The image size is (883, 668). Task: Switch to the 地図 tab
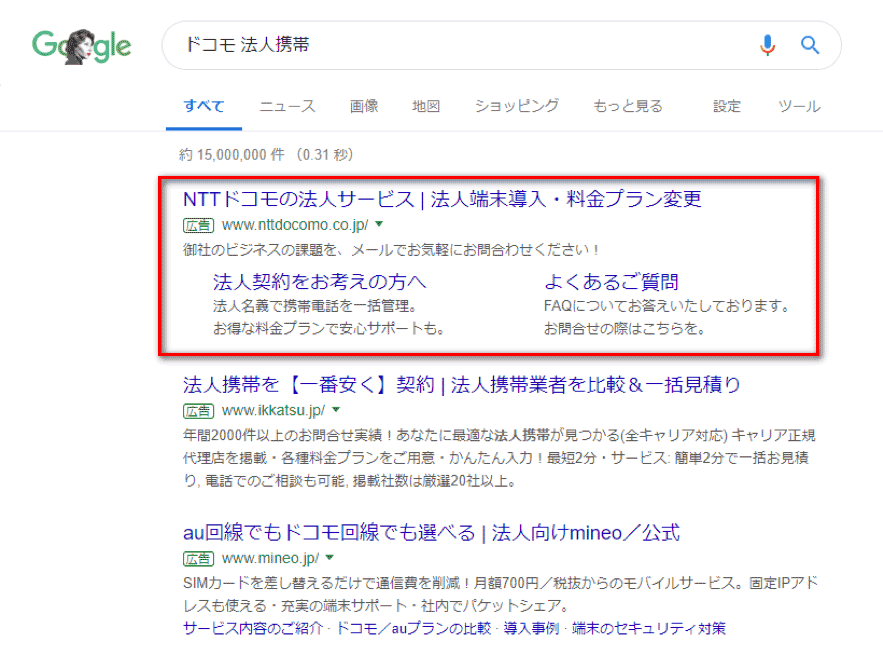click(x=426, y=106)
